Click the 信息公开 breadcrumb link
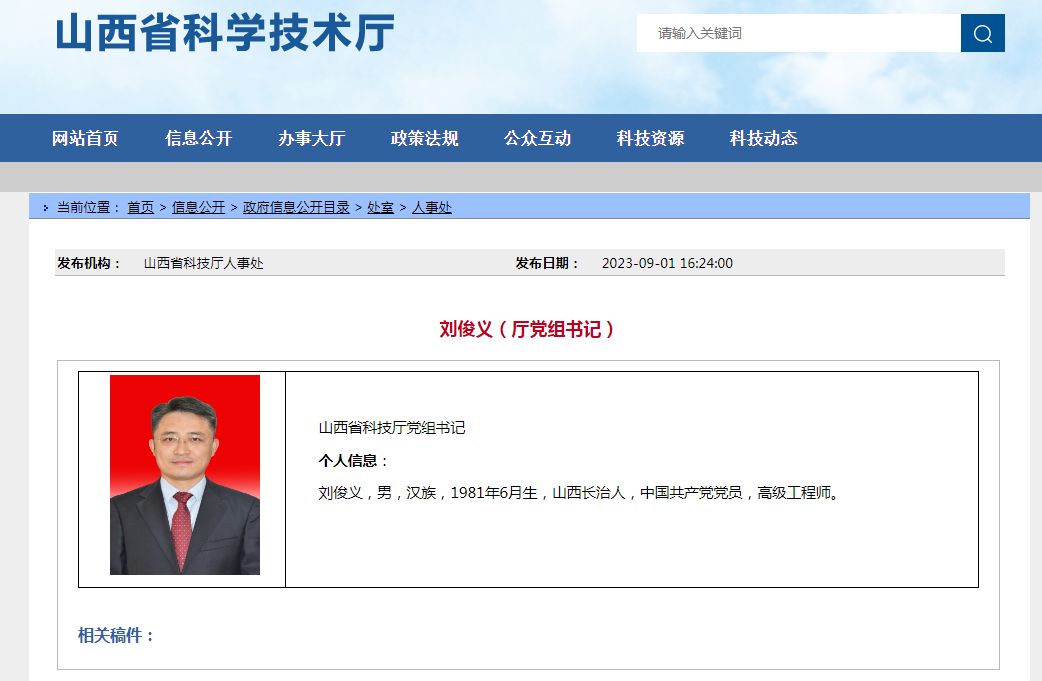This screenshot has height=681, width=1042. [x=196, y=209]
